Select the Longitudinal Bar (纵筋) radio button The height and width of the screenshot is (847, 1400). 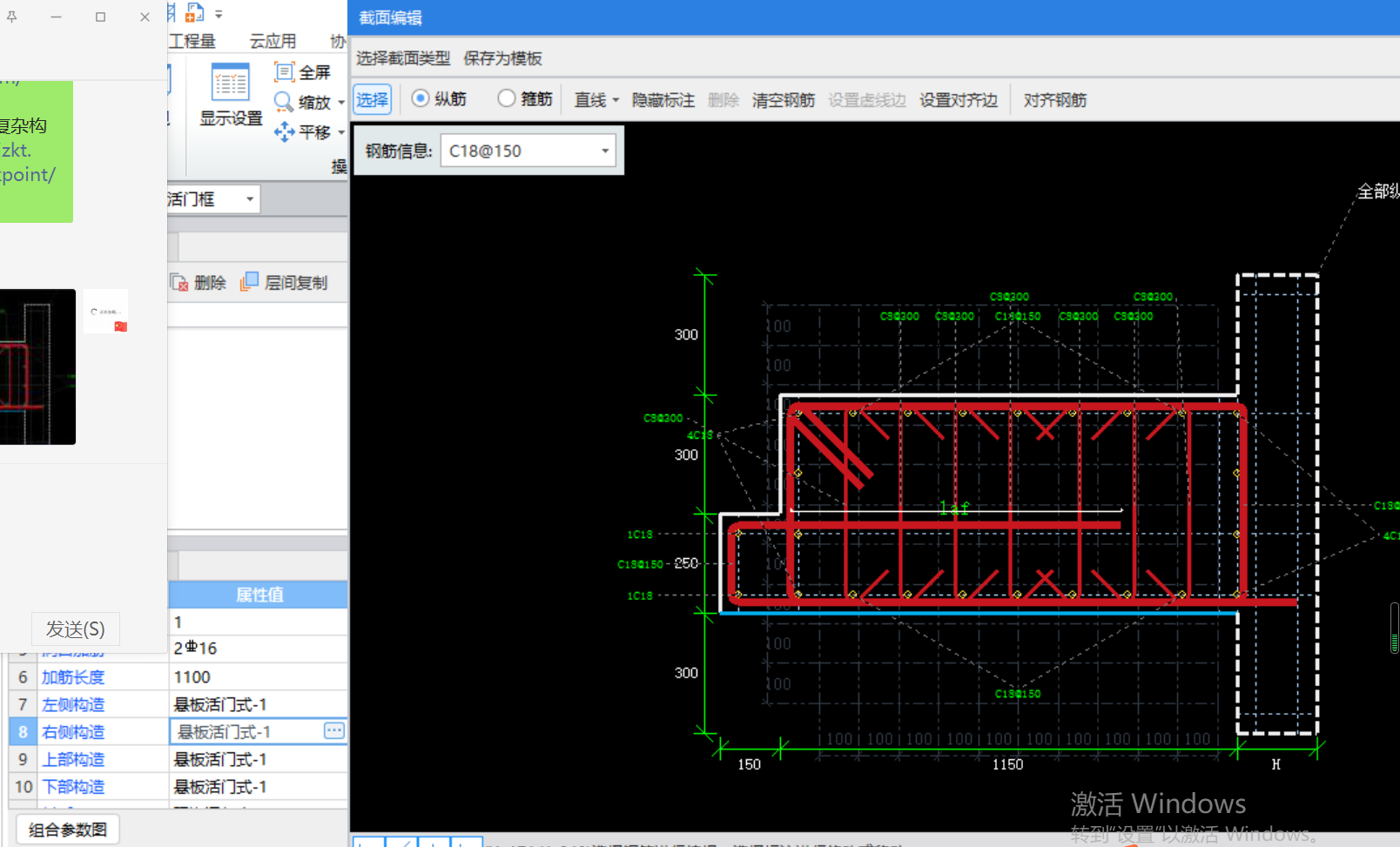pos(421,98)
